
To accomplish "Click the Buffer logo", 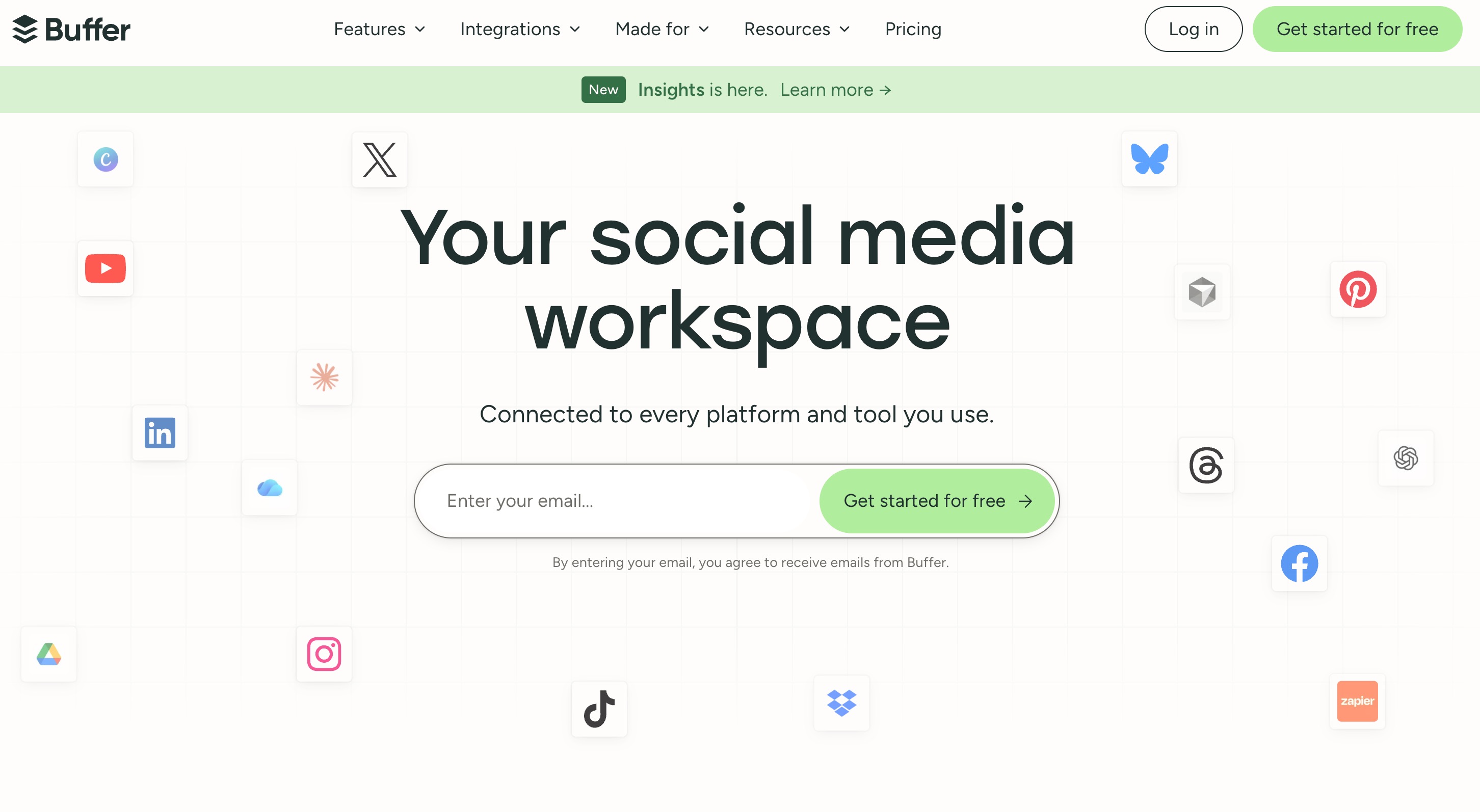I will pos(71,29).
